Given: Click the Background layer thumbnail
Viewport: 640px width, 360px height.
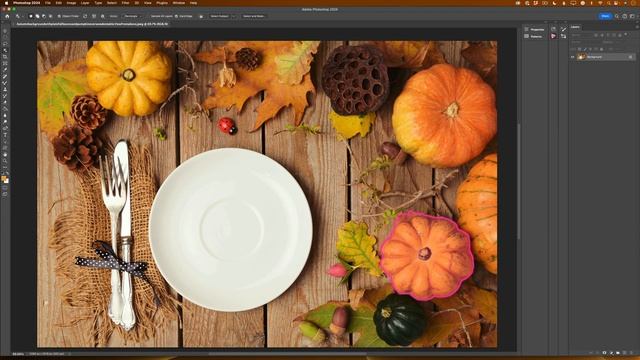Looking at the screenshot, I should click(x=581, y=57).
